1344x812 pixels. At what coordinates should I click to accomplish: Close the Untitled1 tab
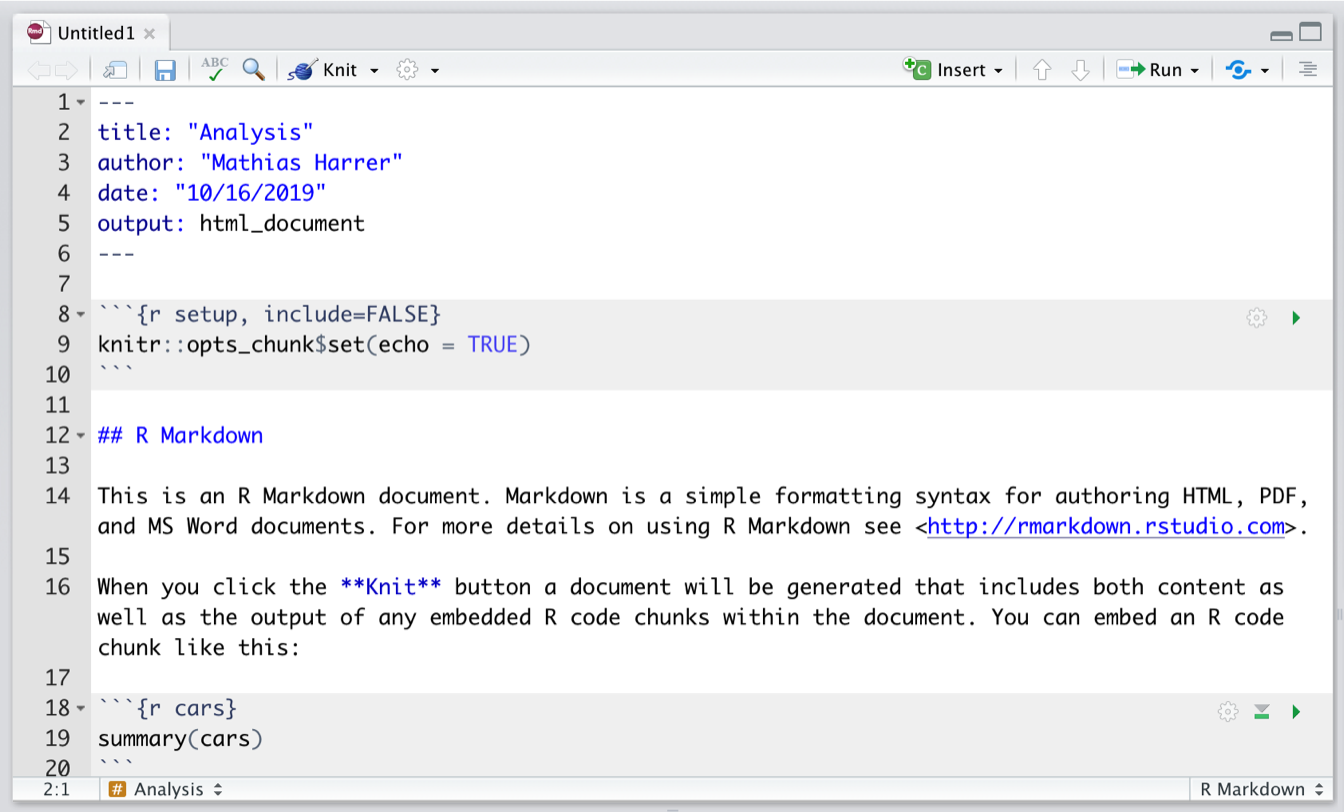149,33
